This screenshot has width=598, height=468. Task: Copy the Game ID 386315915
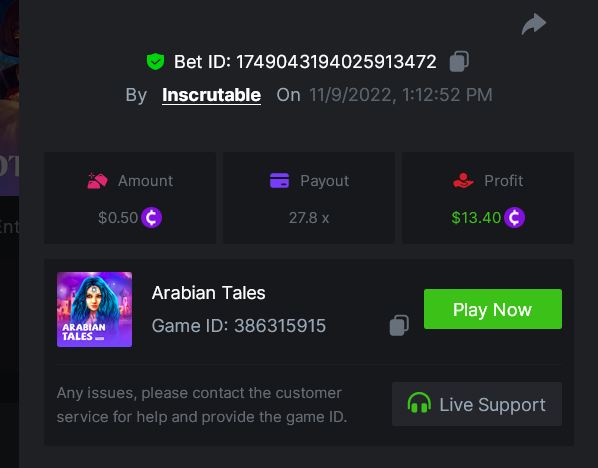pyautogui.click(x=399, y=325)
